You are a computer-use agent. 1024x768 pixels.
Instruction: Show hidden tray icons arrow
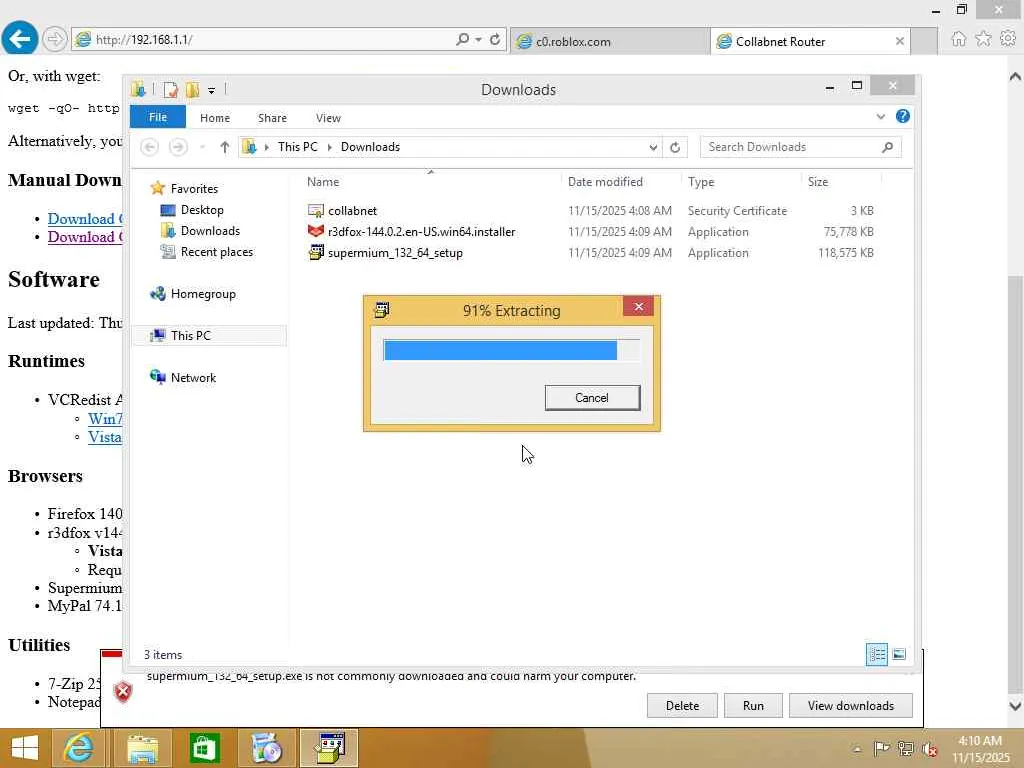[857, 749]
